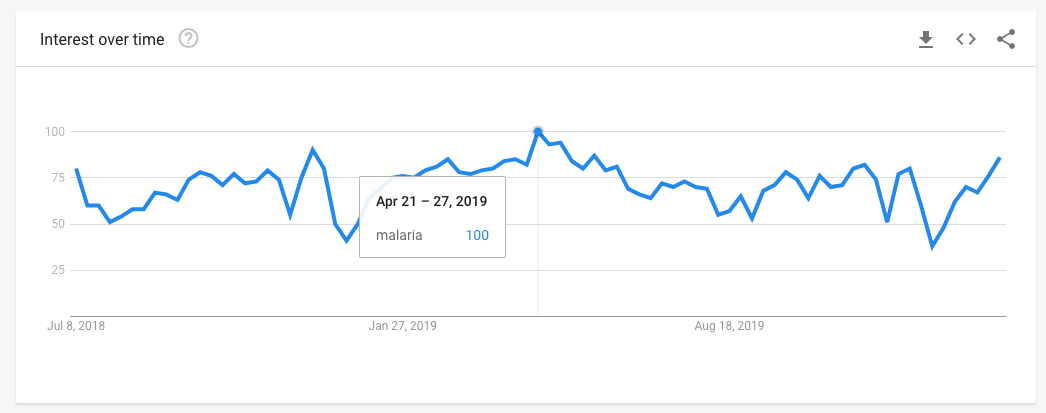Click the trend line's leftmost starting point
Viewport: 1046px width, 413px height.
tap(76, 169)
